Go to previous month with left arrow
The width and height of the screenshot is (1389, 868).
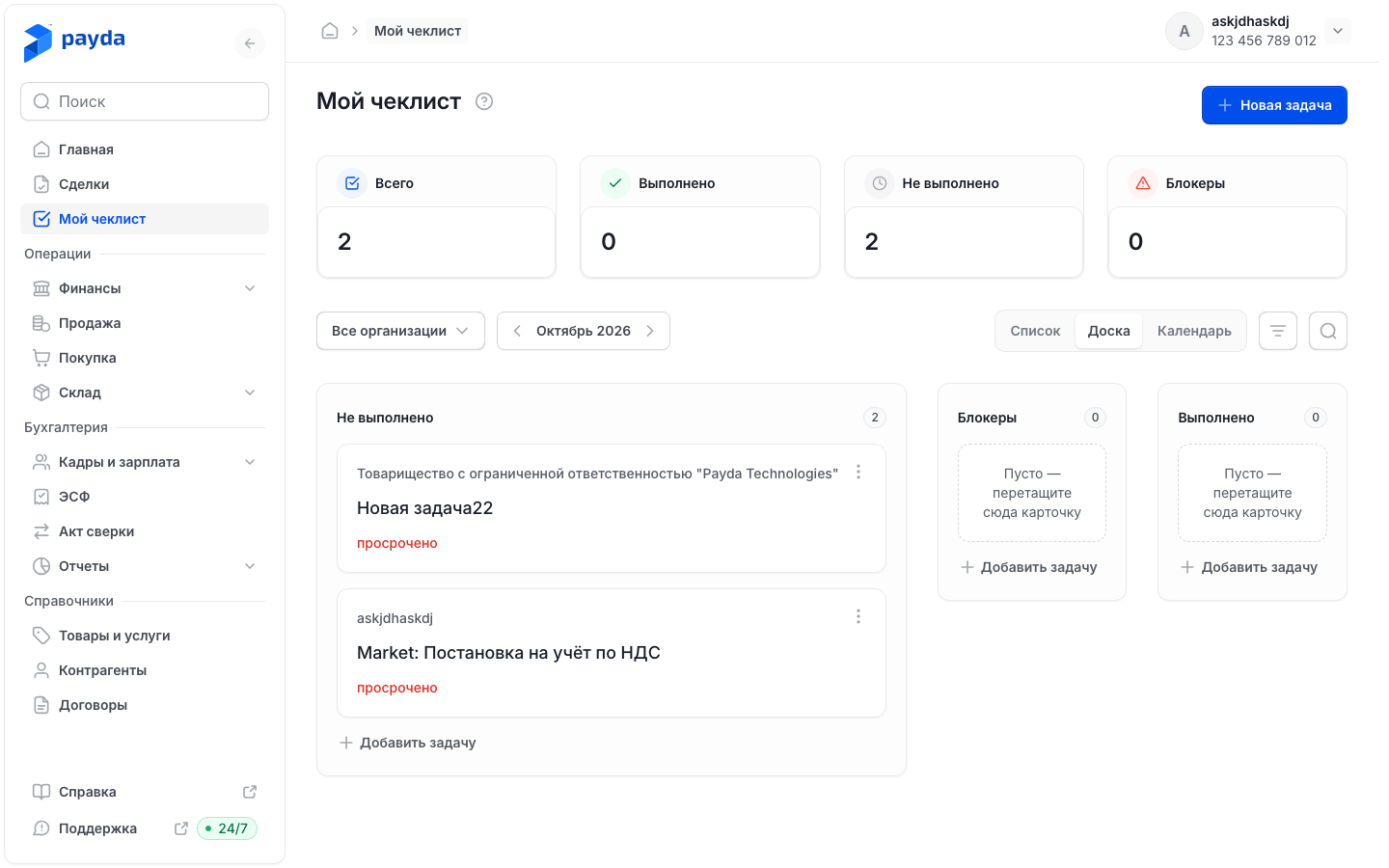click(x=517, y=331)
